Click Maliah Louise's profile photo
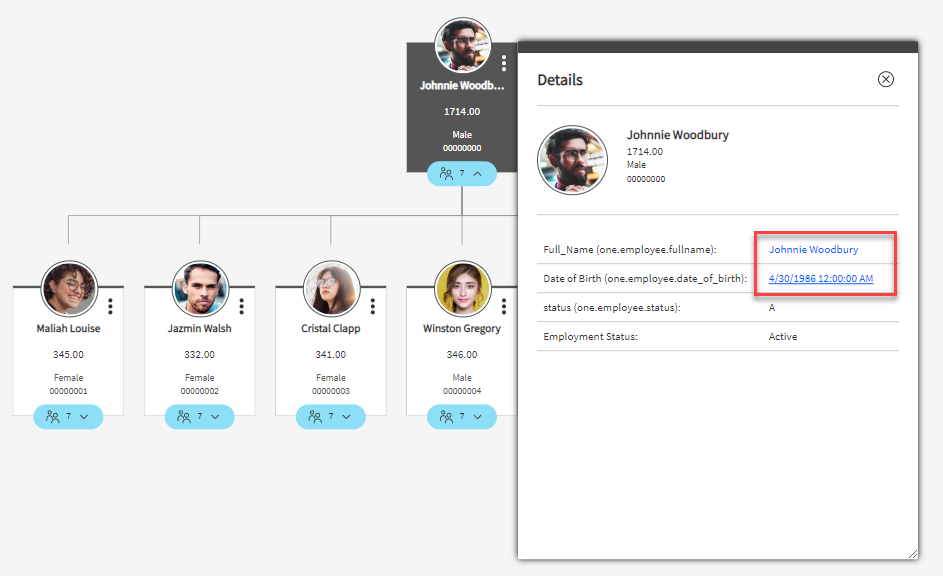The height and width of the screenshot is (576, 943). [69, 289]
